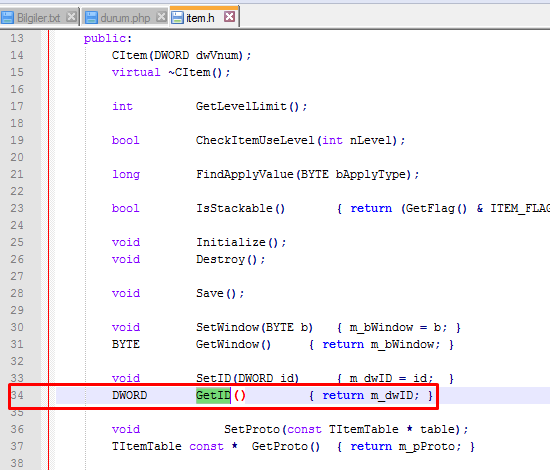Image resolution: width=550 pixels, height=470 pixels.
Task: Place cursor on highlighted GetID text
Action: [x=213, y=395]
